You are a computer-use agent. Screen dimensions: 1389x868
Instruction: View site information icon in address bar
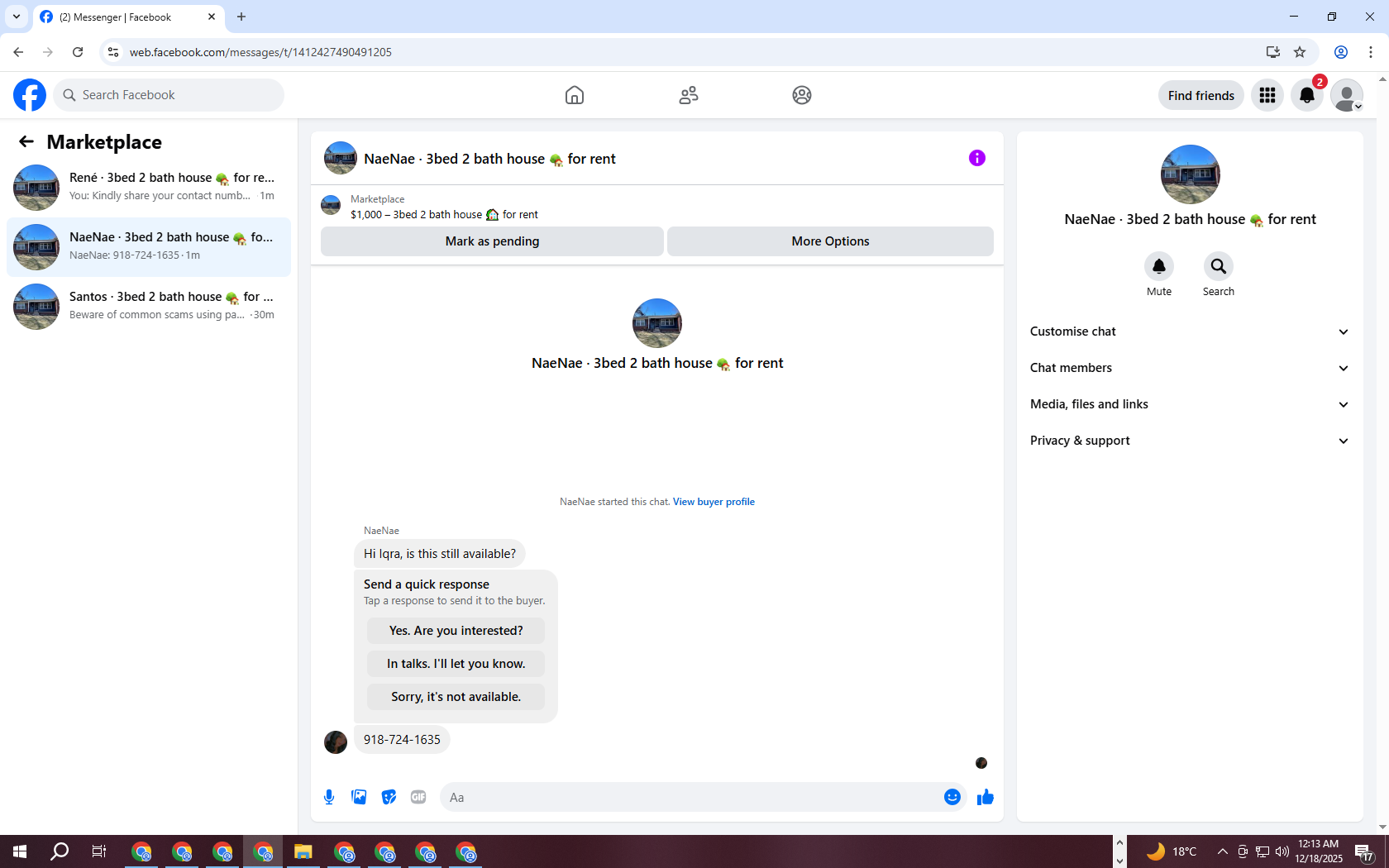(113, 52)
